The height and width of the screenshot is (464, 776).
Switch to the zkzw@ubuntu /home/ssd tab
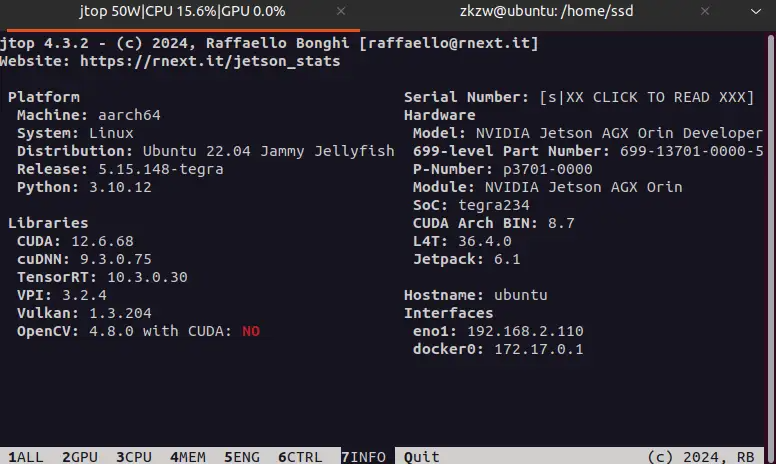coord(546,11)
